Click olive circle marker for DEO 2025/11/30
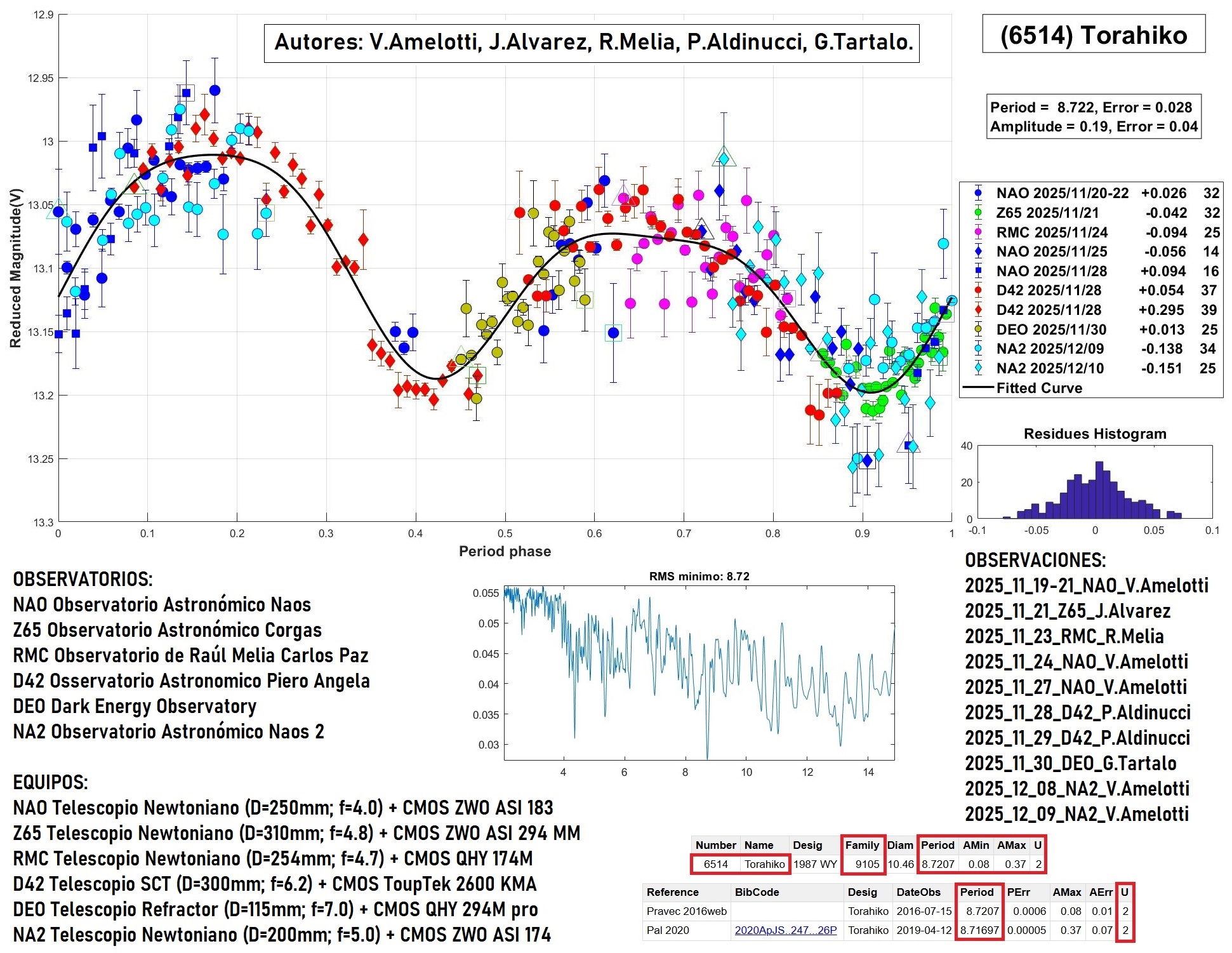This screenshot has width=1232, height=953. coord(978,330)
